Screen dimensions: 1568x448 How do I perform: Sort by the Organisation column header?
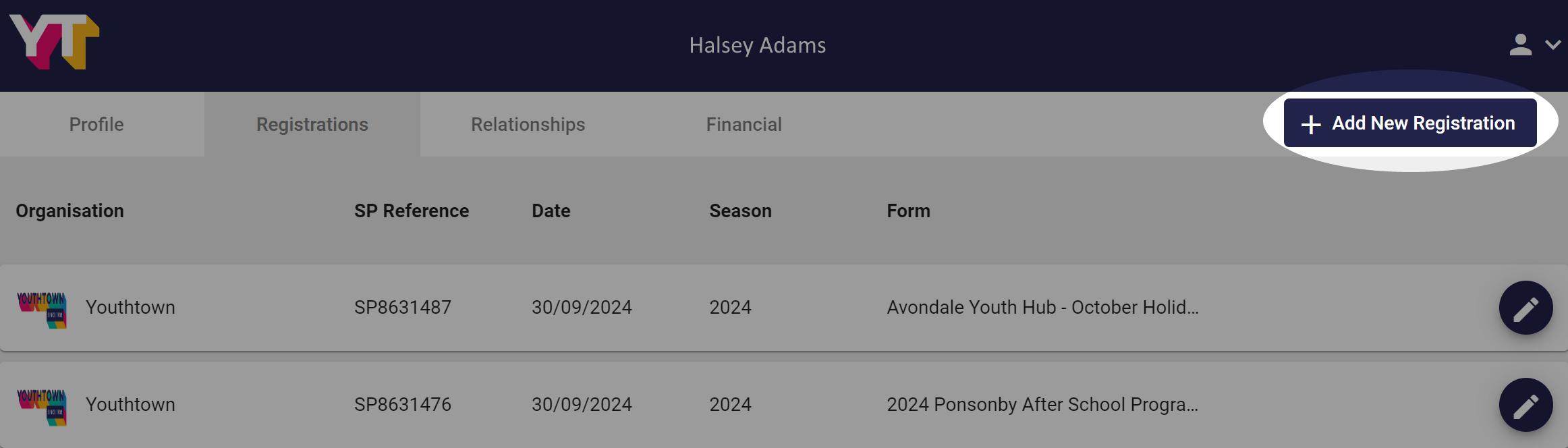[70, 211]
